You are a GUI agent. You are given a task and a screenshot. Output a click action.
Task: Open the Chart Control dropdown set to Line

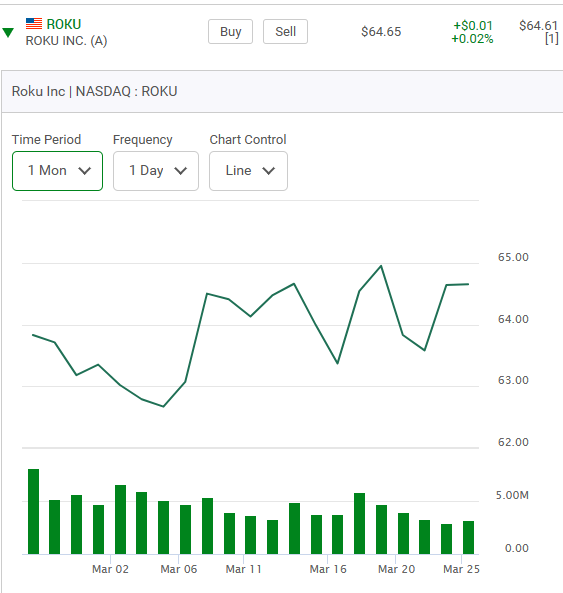click(248, 171)
